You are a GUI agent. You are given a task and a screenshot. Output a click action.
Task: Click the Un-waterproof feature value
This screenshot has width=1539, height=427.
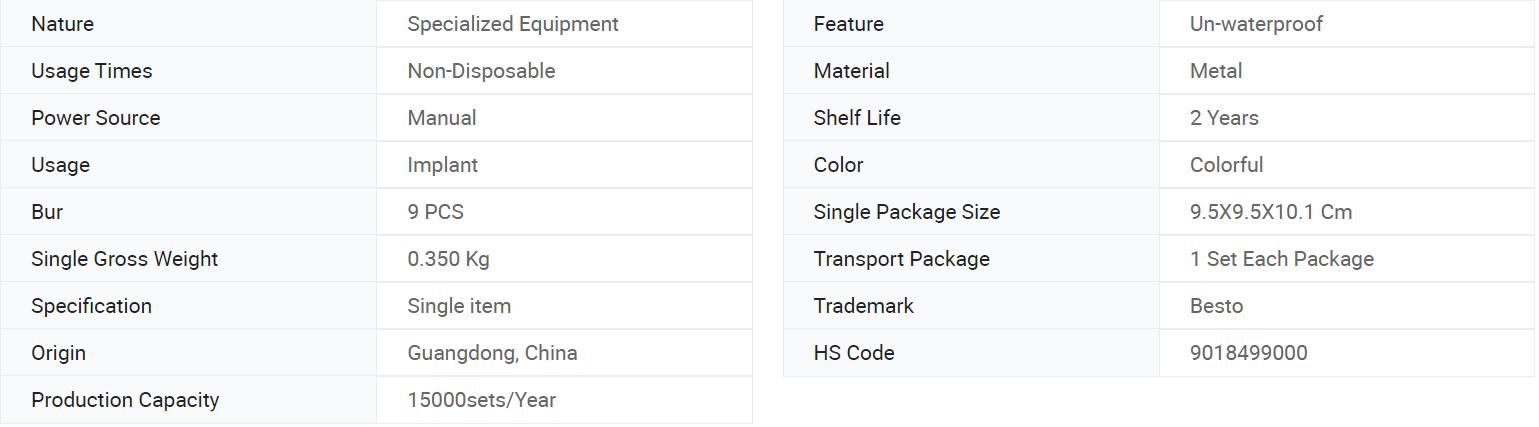[x=1256, y=24]
